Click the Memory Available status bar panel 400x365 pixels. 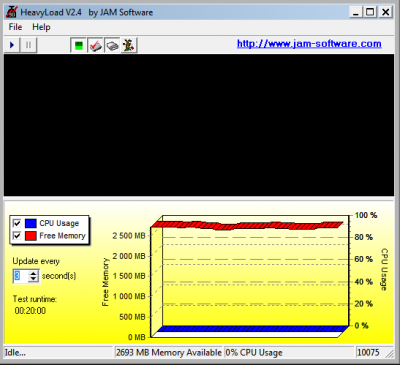click(x=168, y=352)
